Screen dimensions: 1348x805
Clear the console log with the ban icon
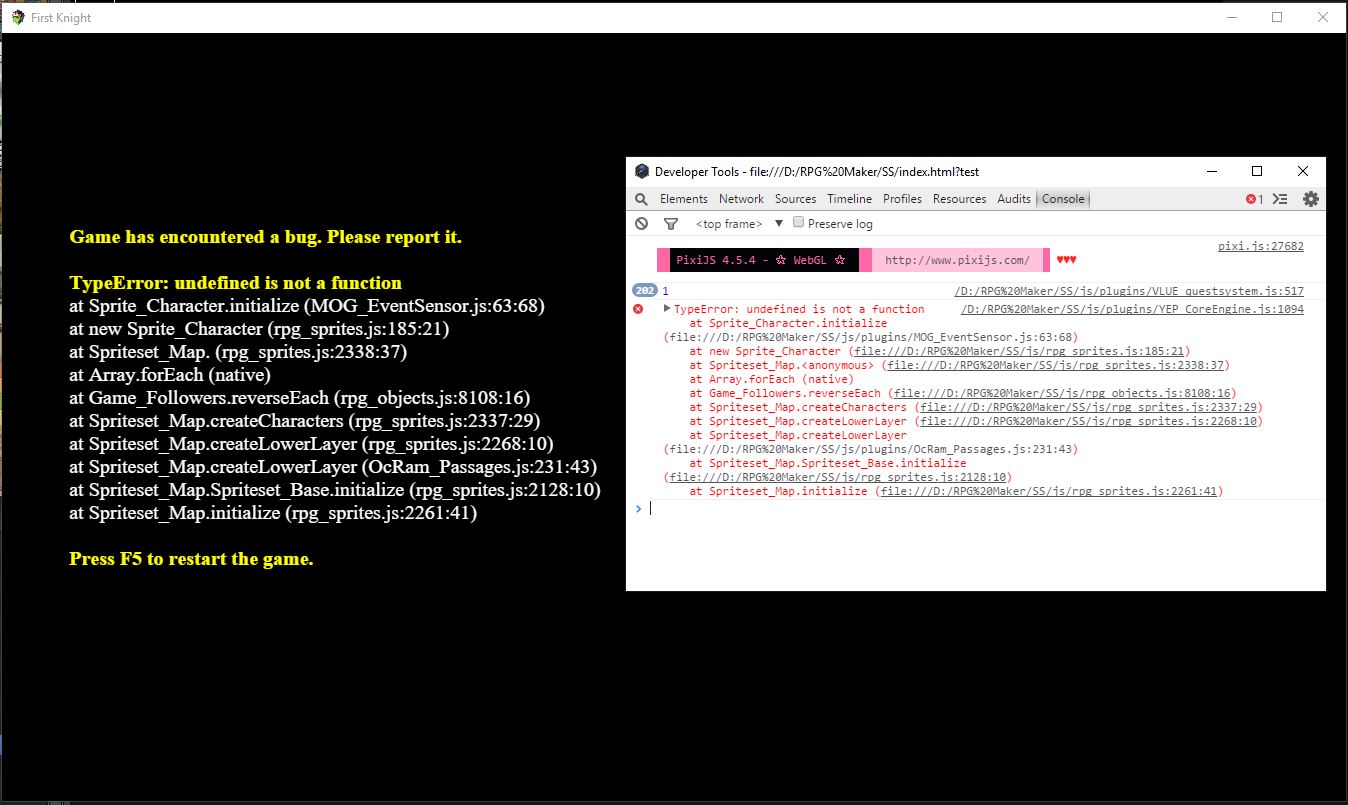coord(641,224)
